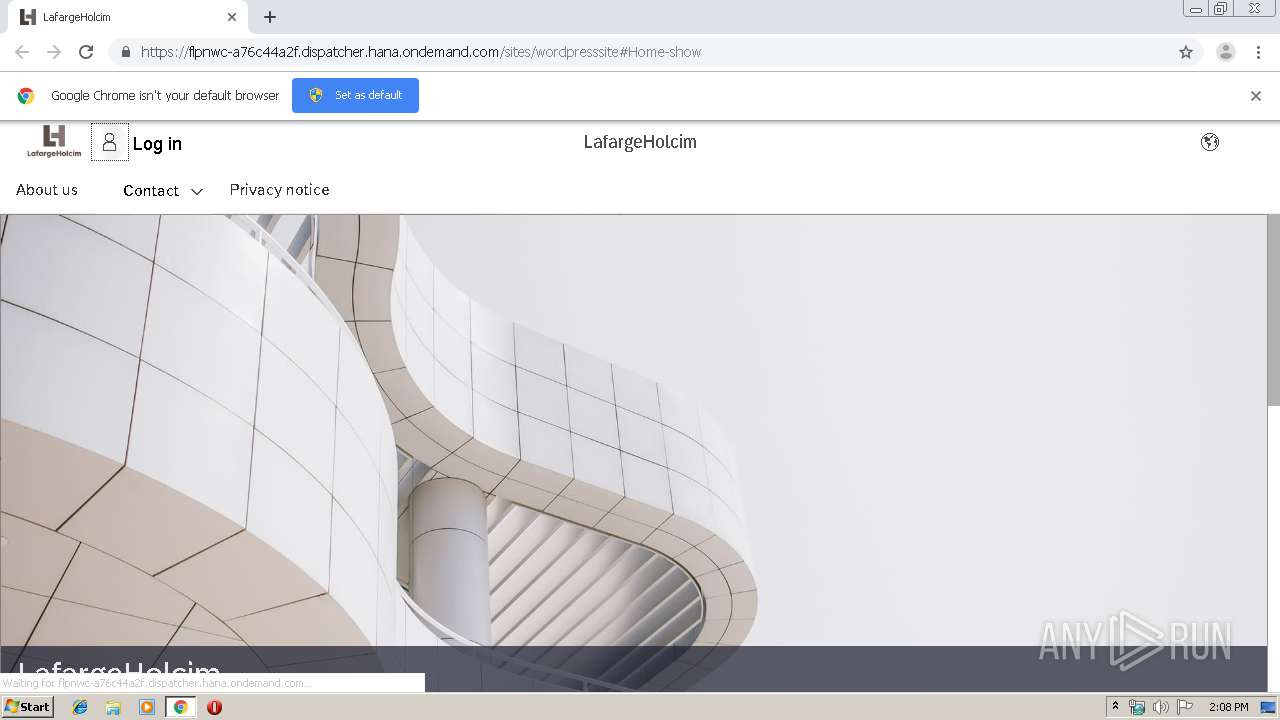Viewport: 1280px width, 720px height.
Task: Dismiss the default browser notification bar
Action: [x=1256, y=96]
